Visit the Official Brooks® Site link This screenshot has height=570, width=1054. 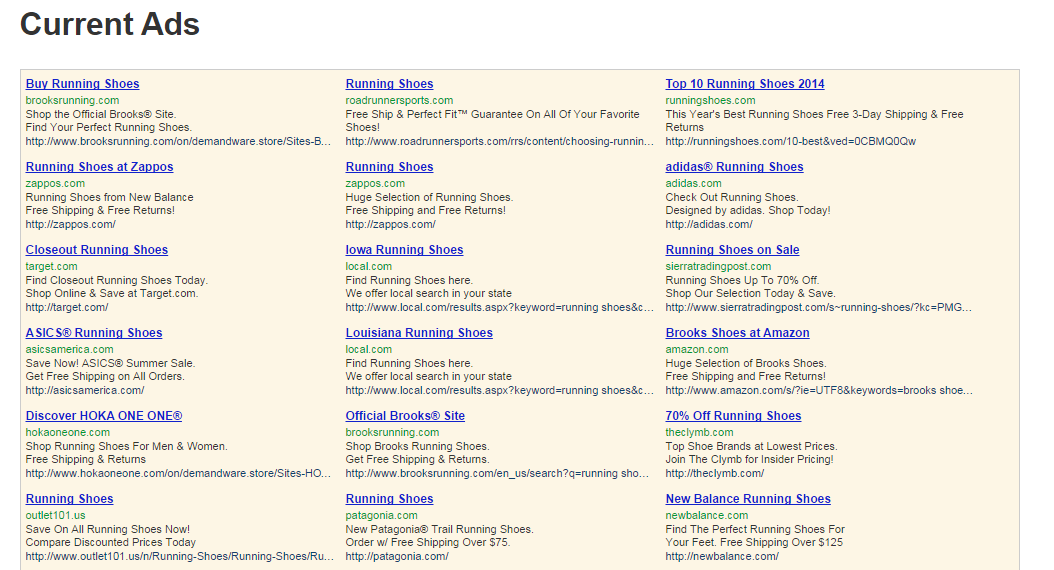tap(405, 416)
